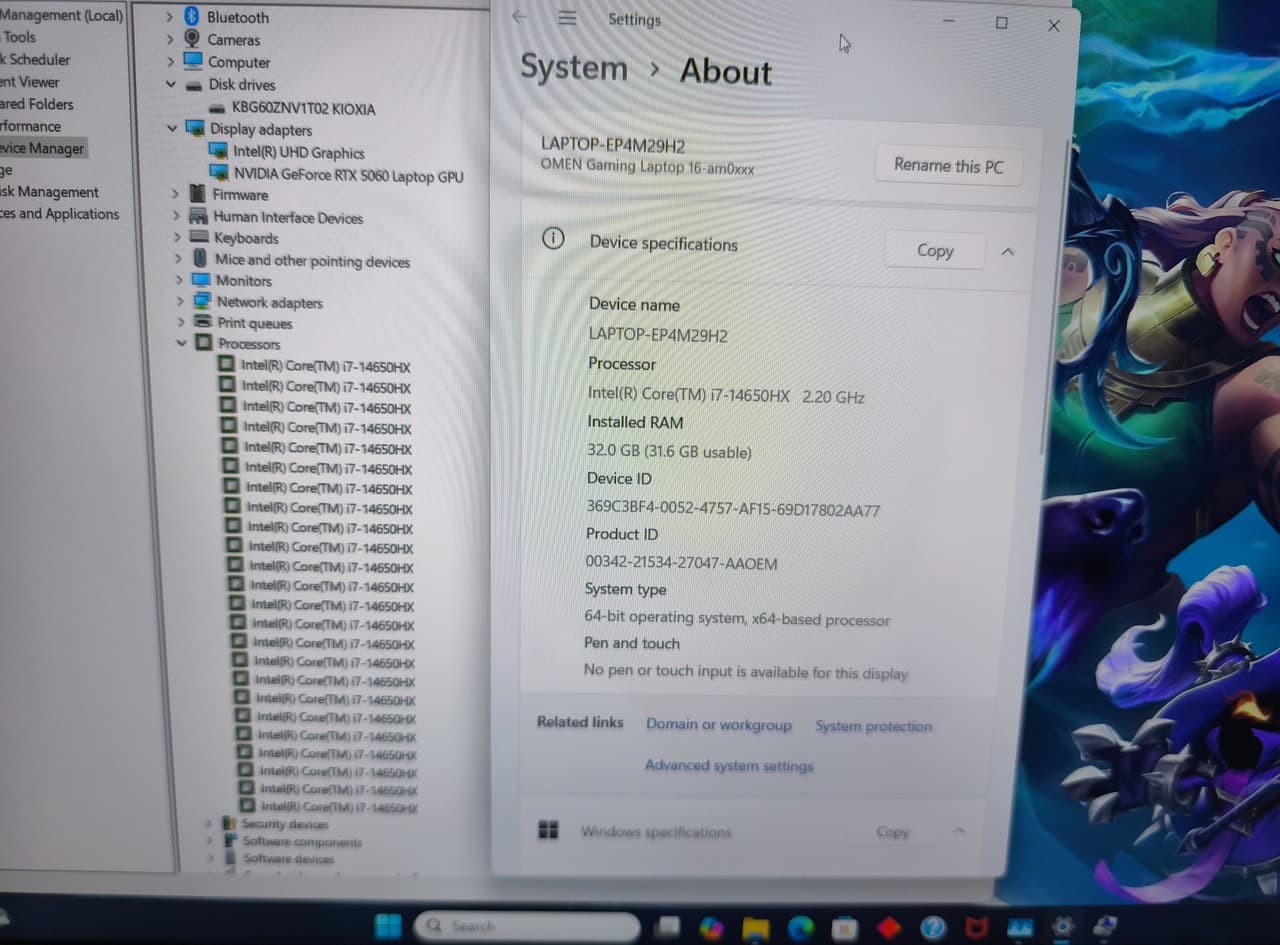Copy the Device specifications

(935, 251)
